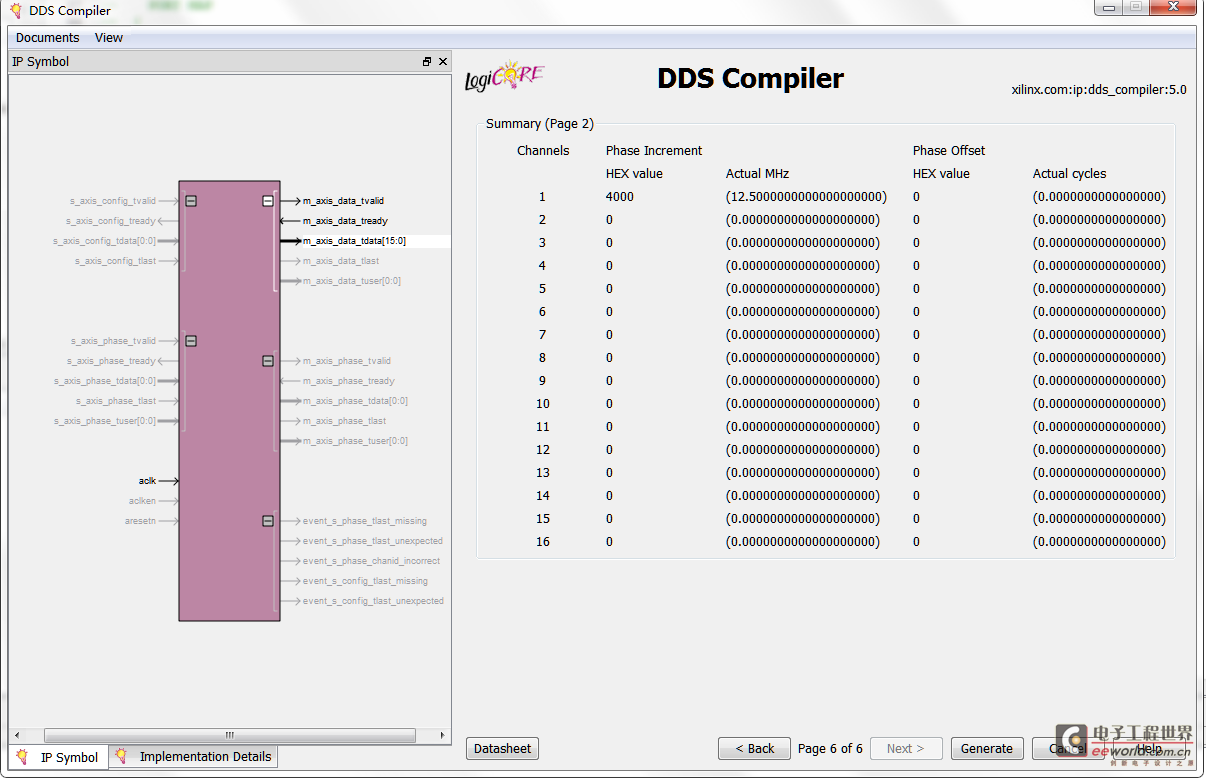Select the aresetn port label

coord(141,521)
